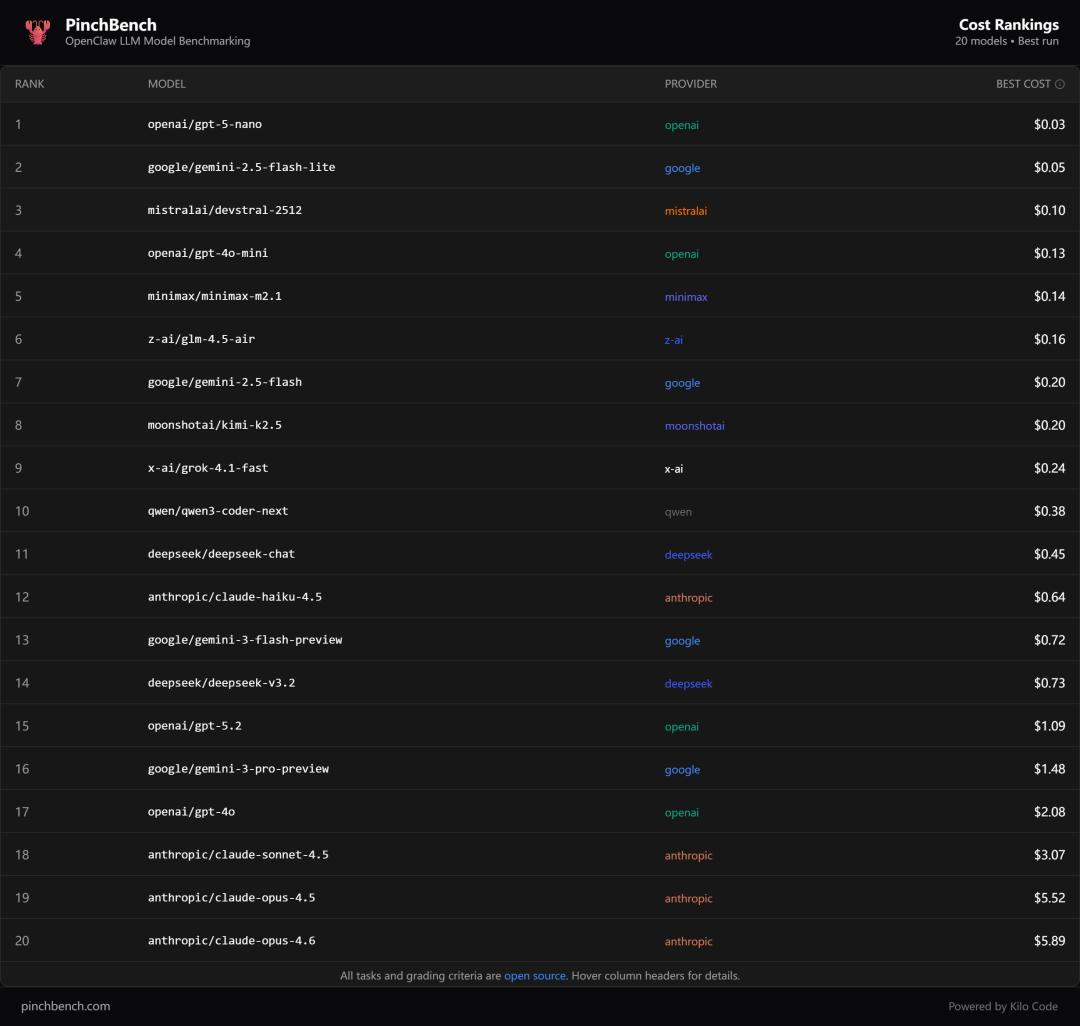The height and width of the screenshot is (1026, 1080).
Task: Select openai/gpt-4o model in rank 17
Action: (x=191, y=812)
